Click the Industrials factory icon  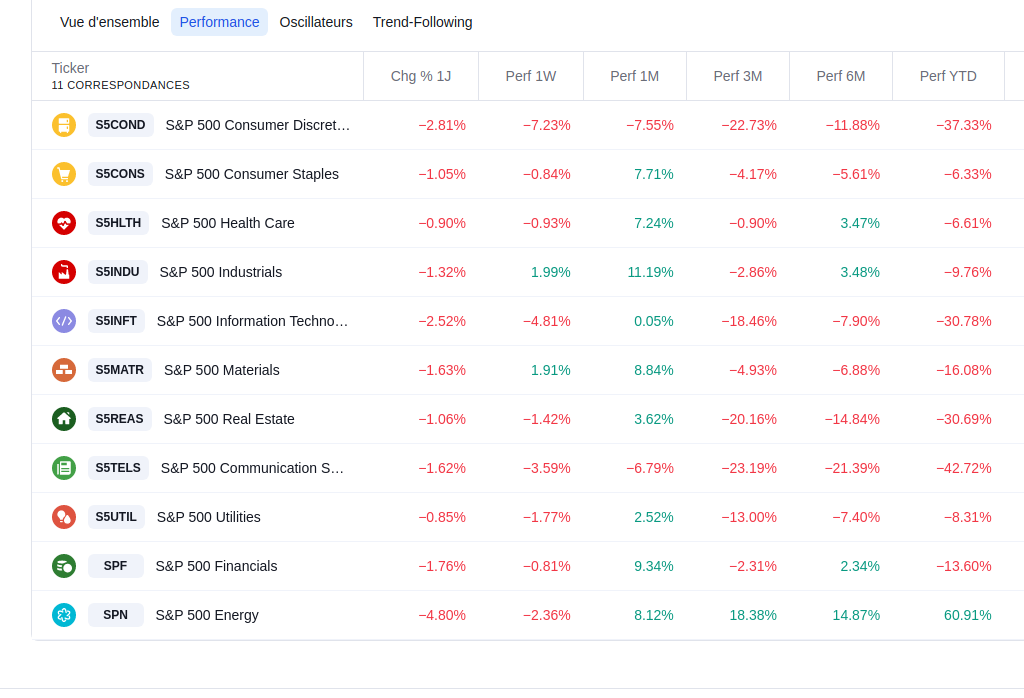[x=64, y=272]
